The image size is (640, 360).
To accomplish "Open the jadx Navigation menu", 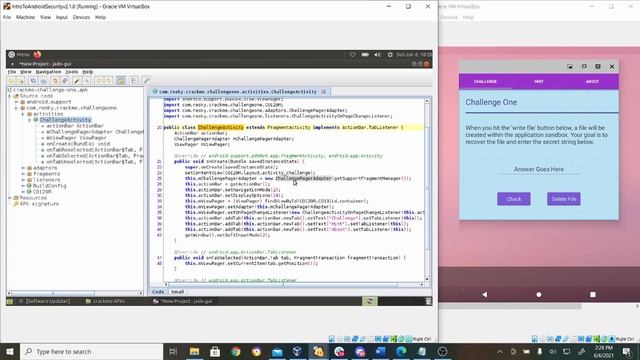I will pyautogui.click(x=48, y=72).
